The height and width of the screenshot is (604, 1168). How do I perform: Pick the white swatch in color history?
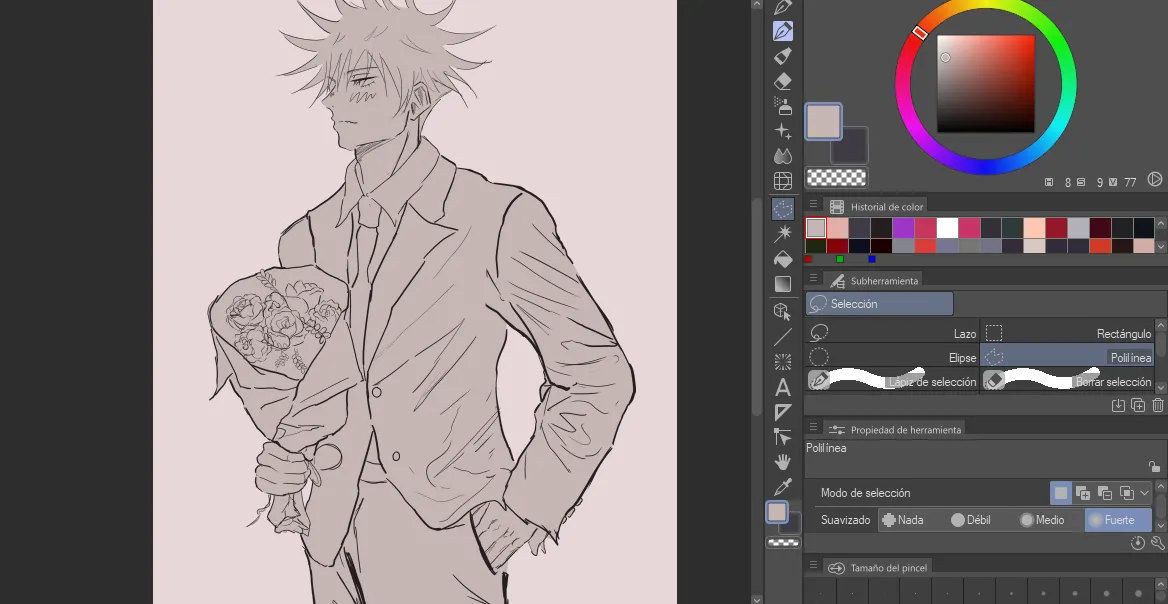pos(948,227)
